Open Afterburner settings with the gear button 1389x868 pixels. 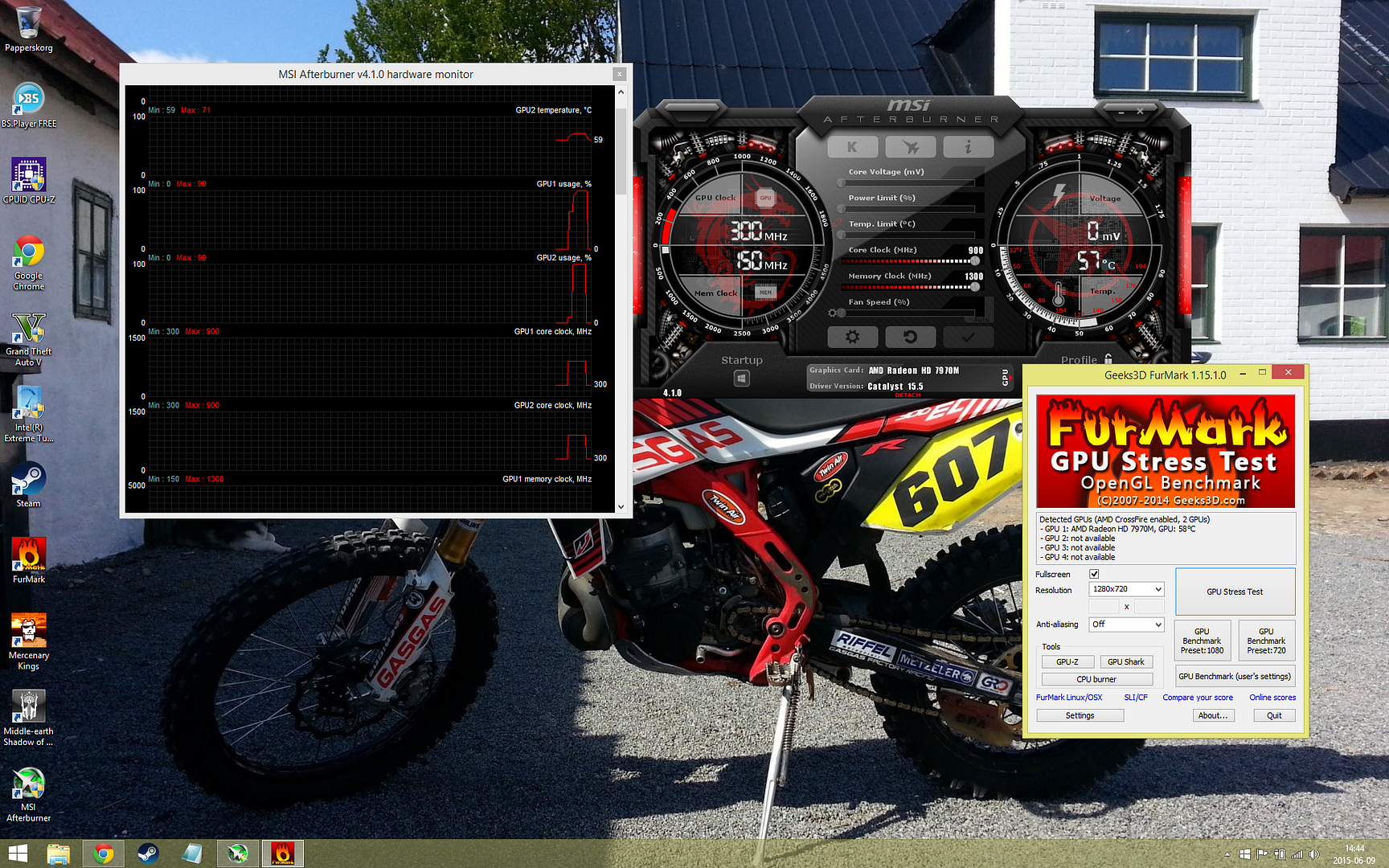[853, 337]
